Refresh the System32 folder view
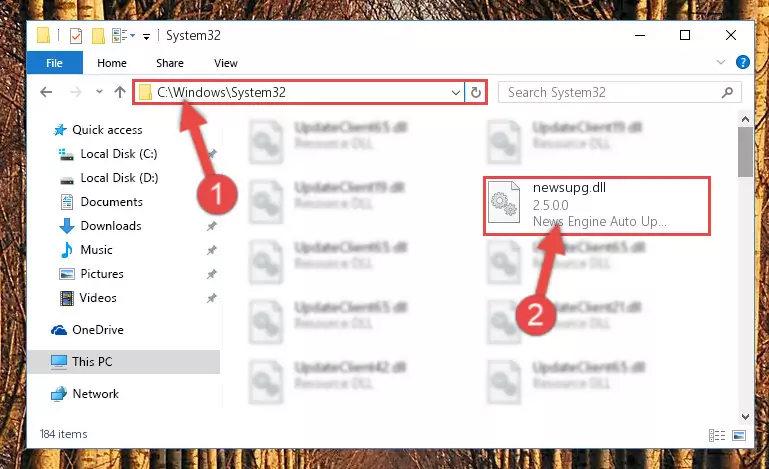 475,92
